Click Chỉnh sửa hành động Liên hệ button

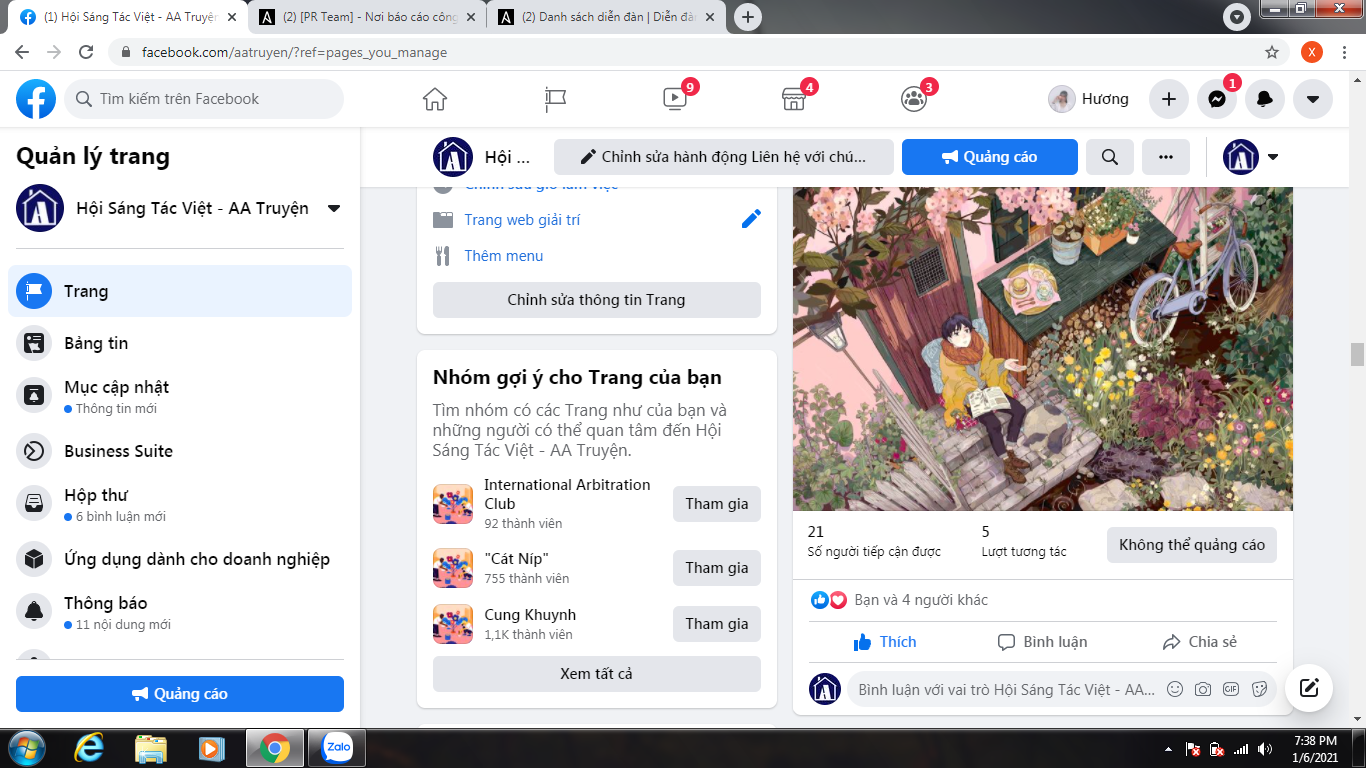tap(724, 157)
